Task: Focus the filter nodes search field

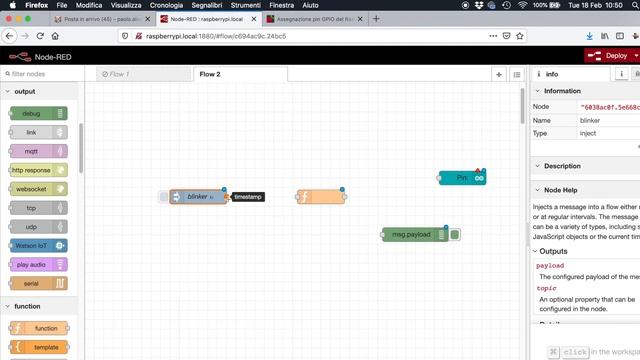Action: [42, 74]
